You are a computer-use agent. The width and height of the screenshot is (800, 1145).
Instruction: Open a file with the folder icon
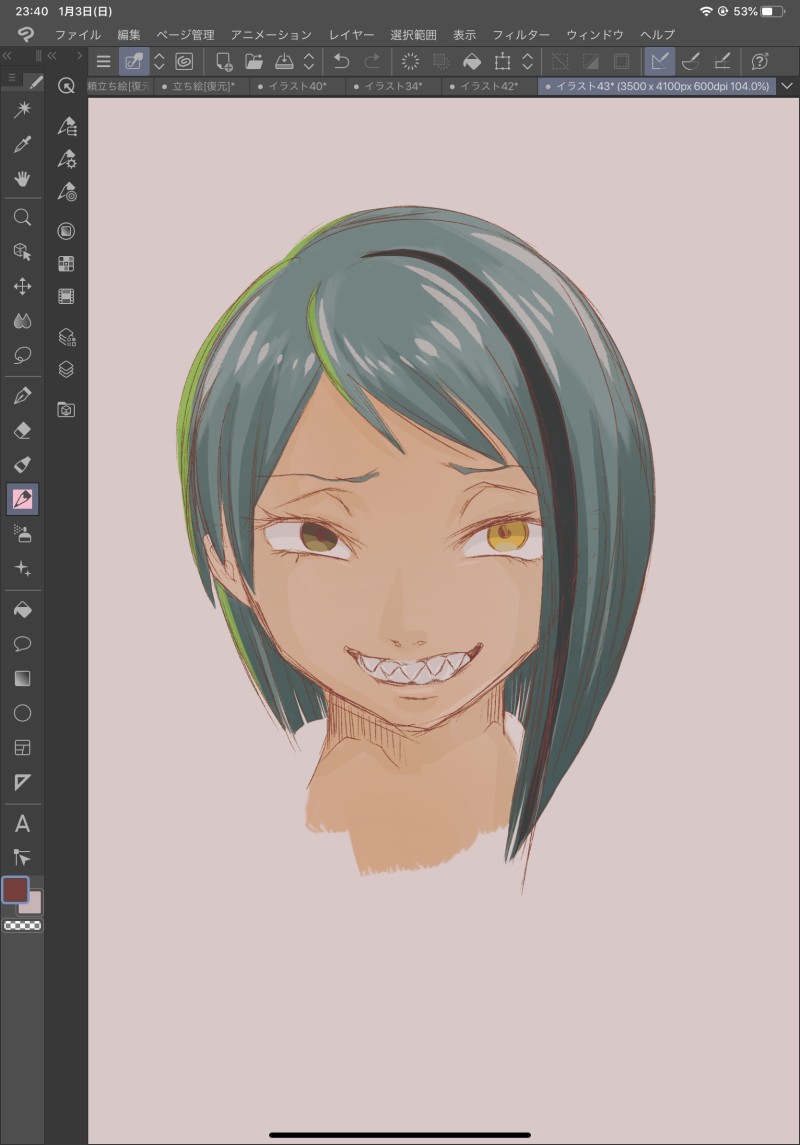pos(254,61)
